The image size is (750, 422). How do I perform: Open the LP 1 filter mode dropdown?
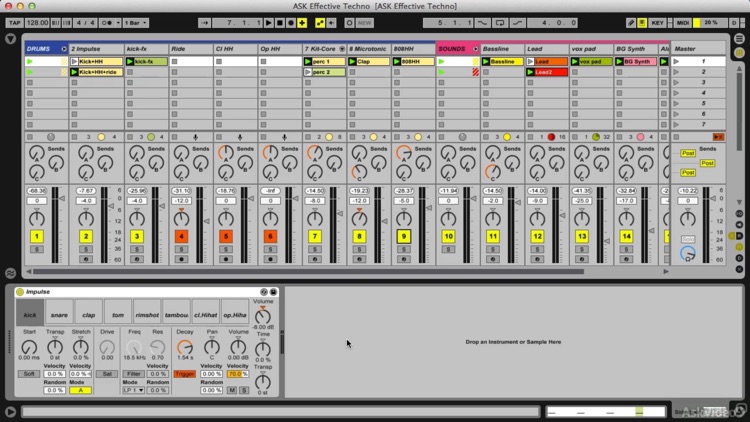pyautogui.click(x=133, y=390)
